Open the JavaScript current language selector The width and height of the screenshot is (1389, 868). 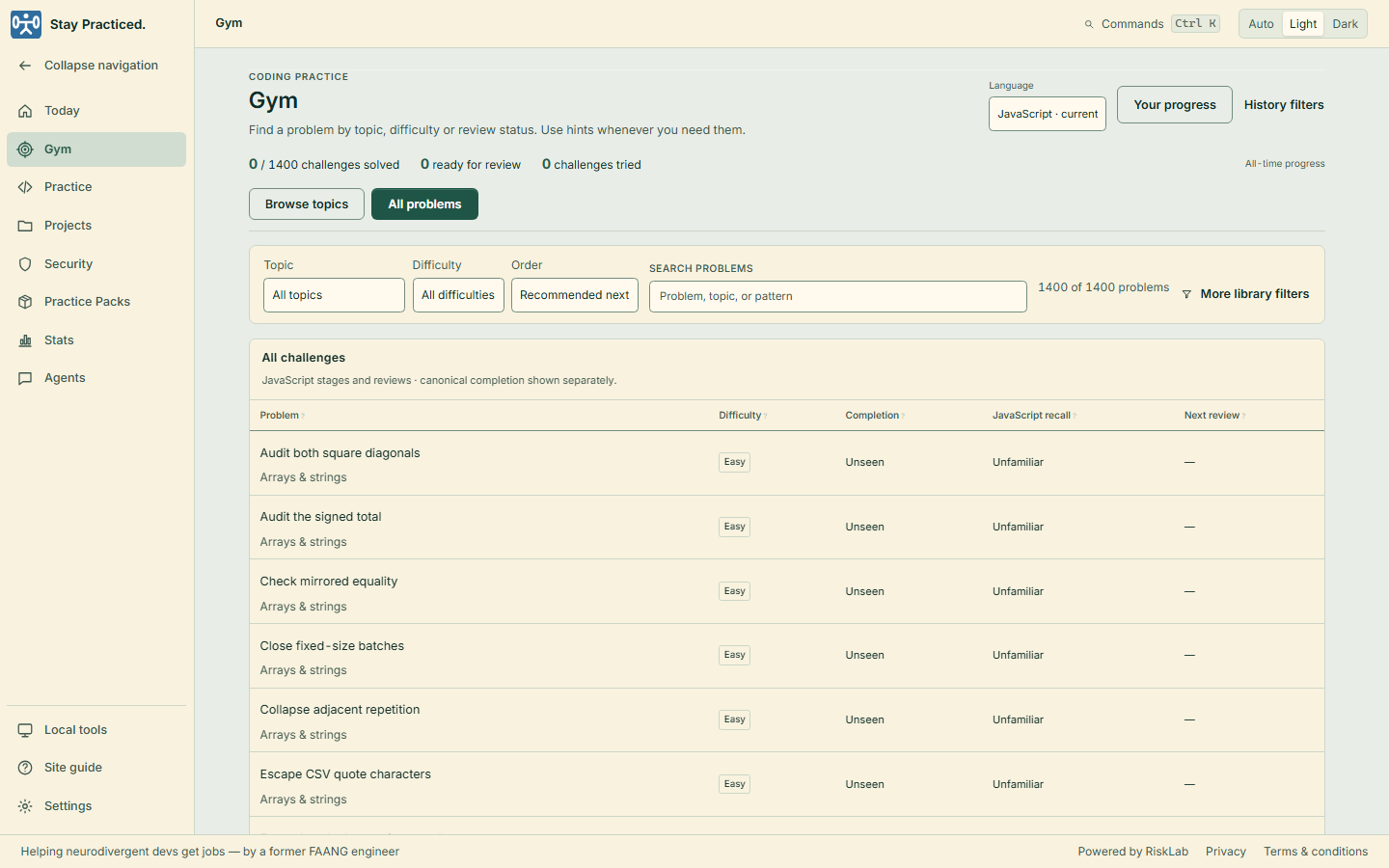pyautogui.click(x=1048, y=114)
